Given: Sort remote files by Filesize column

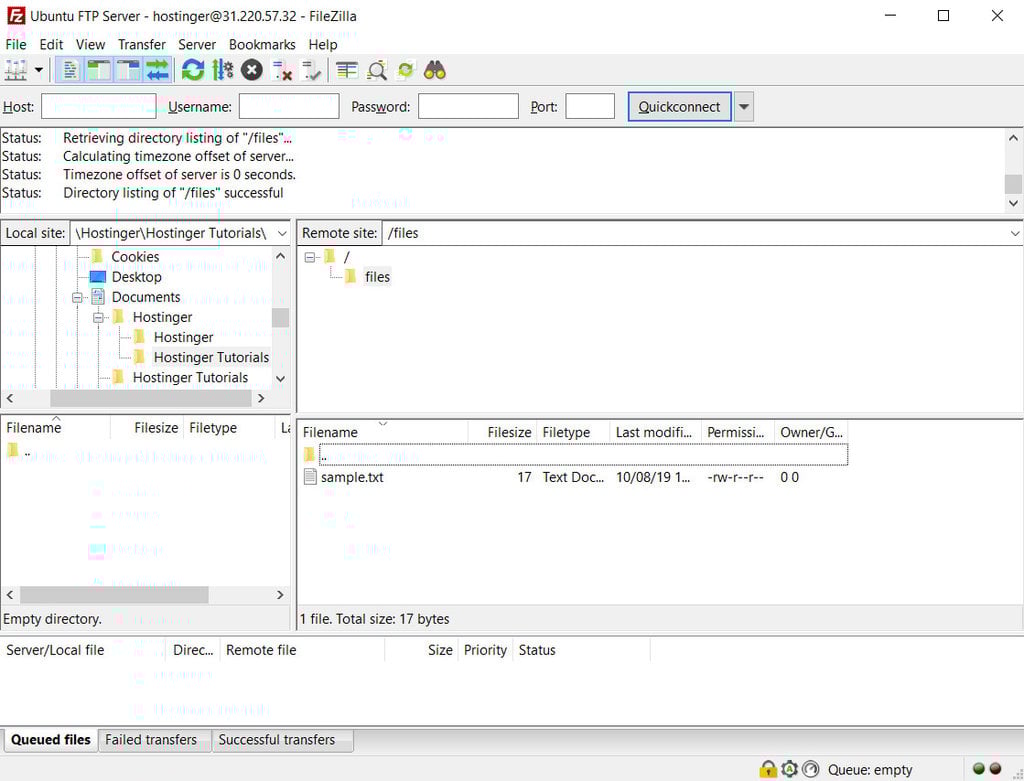Looking at the screenshot, I should pyautogui.click(x=509, y=432).
